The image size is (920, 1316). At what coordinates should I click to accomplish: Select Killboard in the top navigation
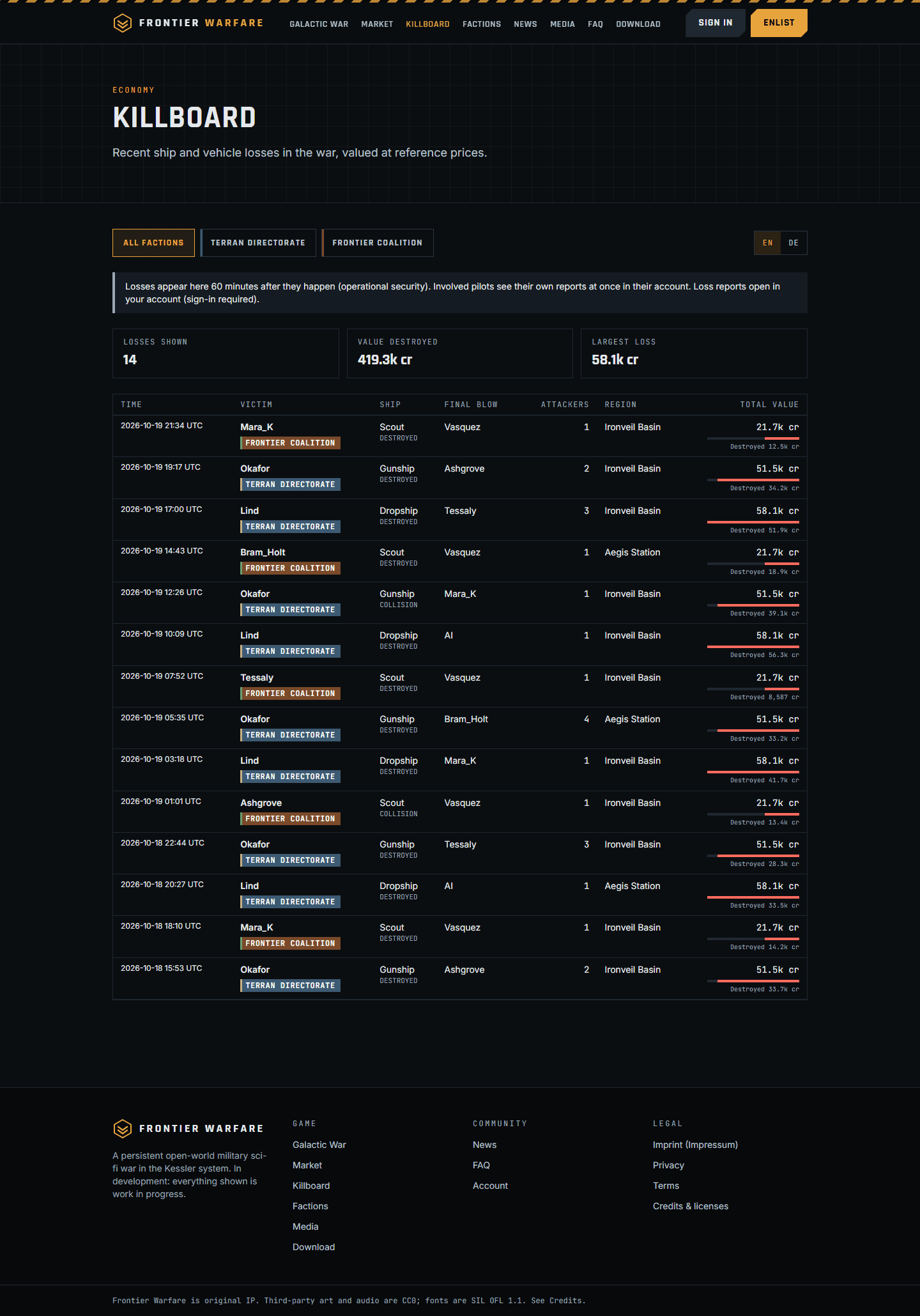pos(427,24)
